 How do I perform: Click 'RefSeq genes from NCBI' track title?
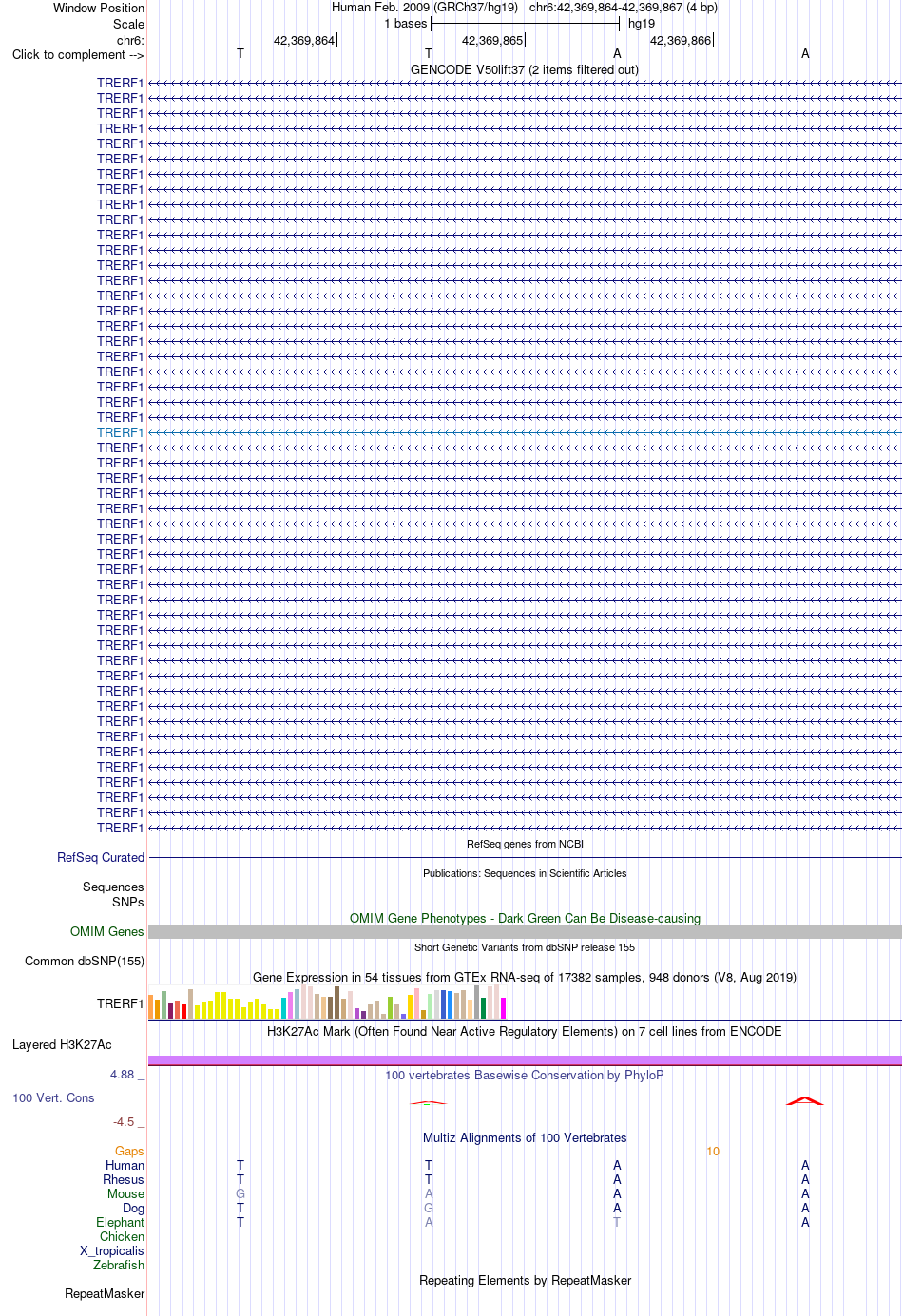click(x=525, y=844)
